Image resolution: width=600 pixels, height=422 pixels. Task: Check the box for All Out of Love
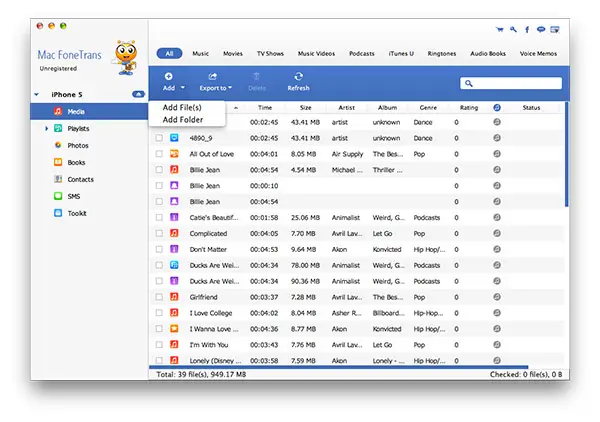159,154
